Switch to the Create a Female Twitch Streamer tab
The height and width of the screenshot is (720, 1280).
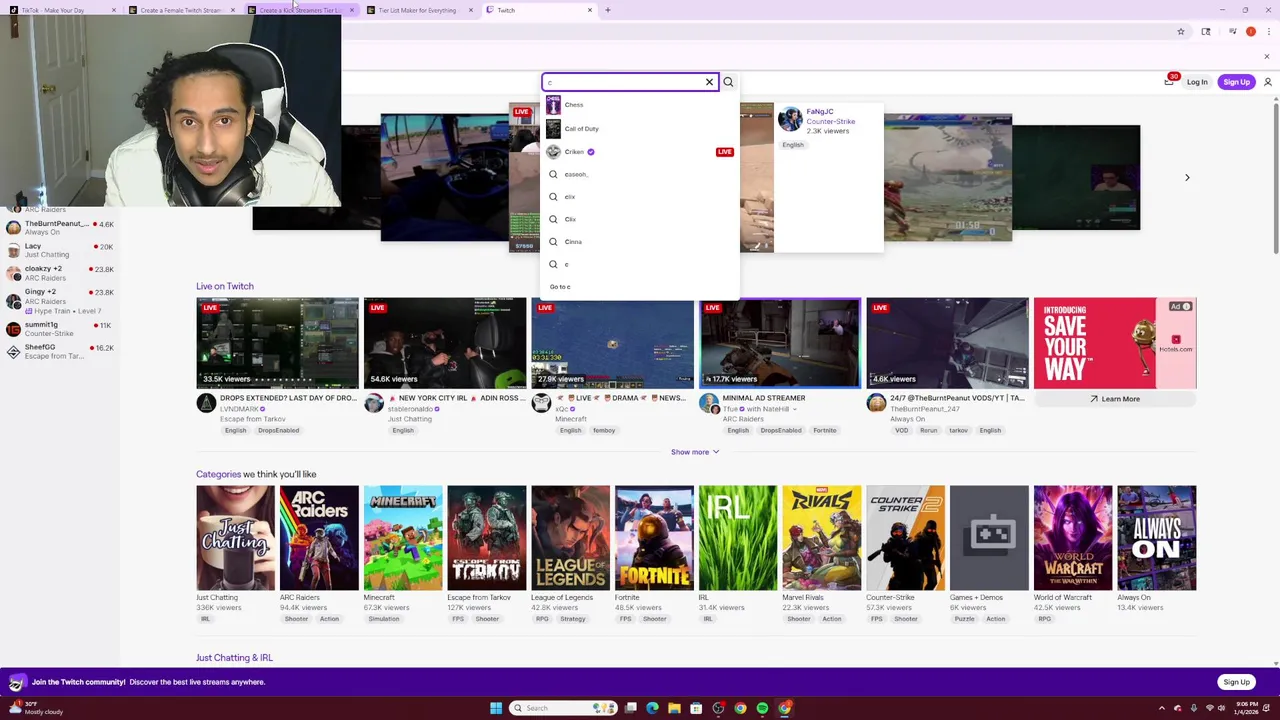(x=180, y=10)
